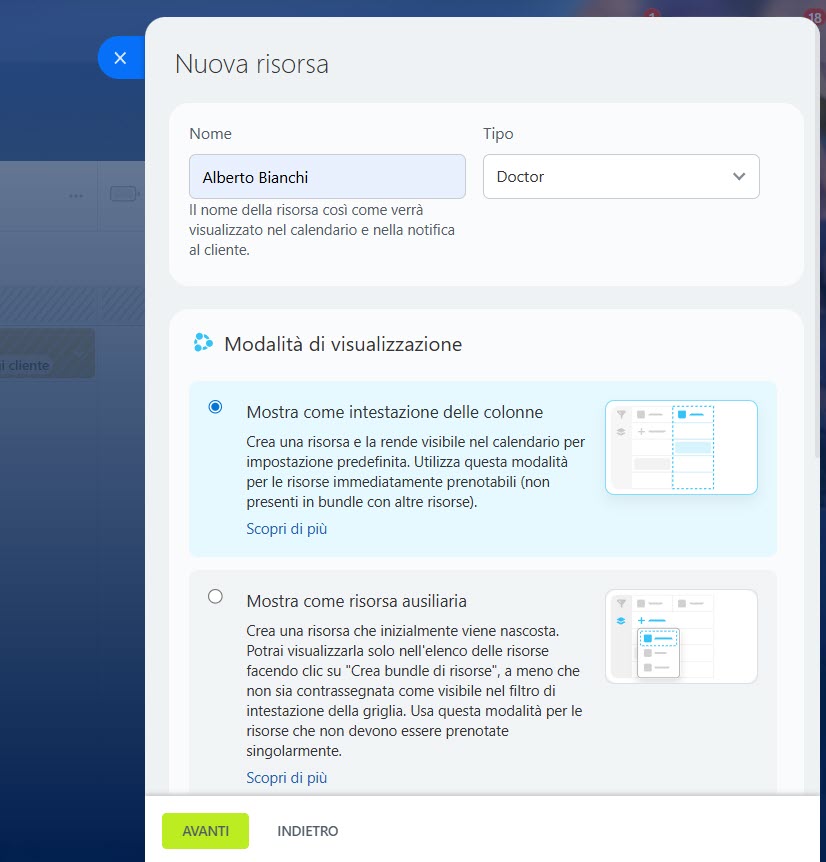Open Scopri di più under column header option

click(286, 529)
